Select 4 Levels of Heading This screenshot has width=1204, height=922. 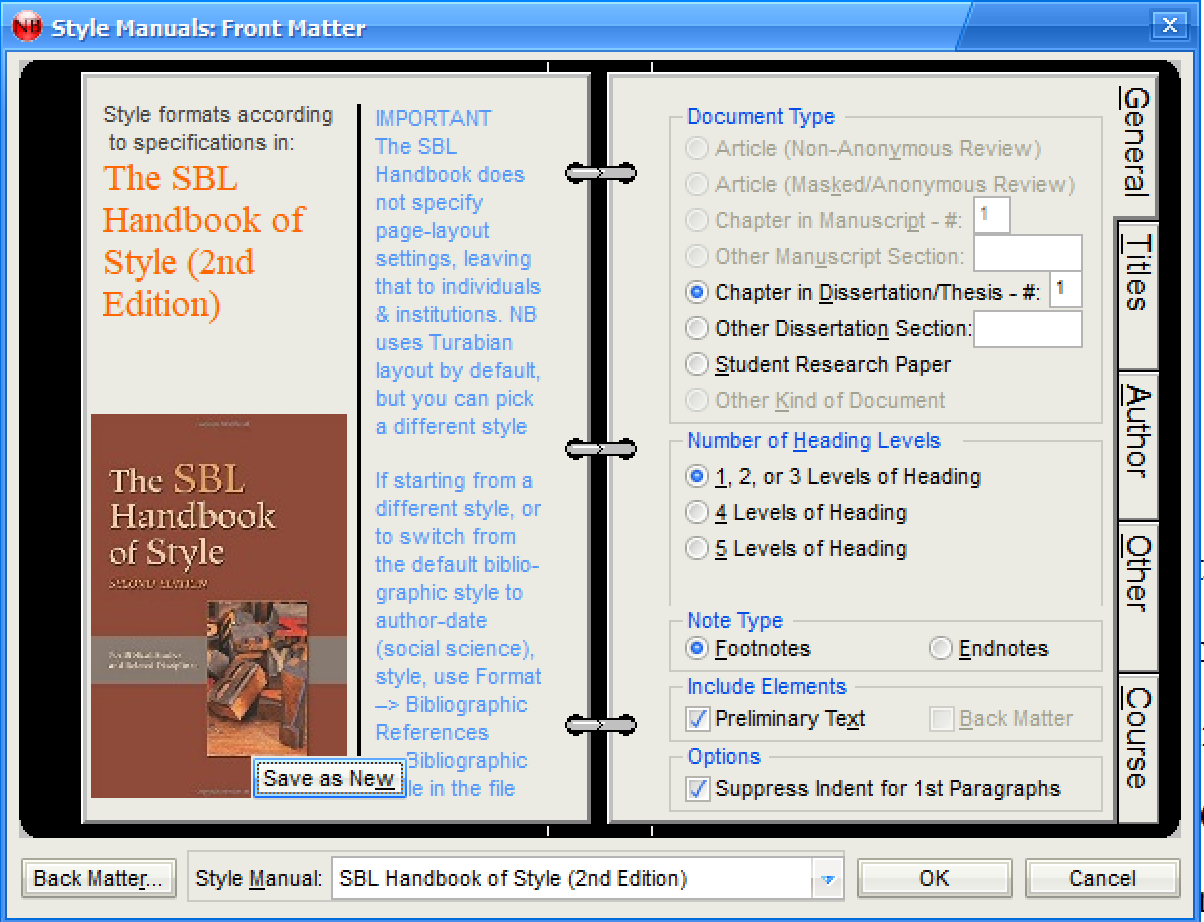tap(697, 513)
